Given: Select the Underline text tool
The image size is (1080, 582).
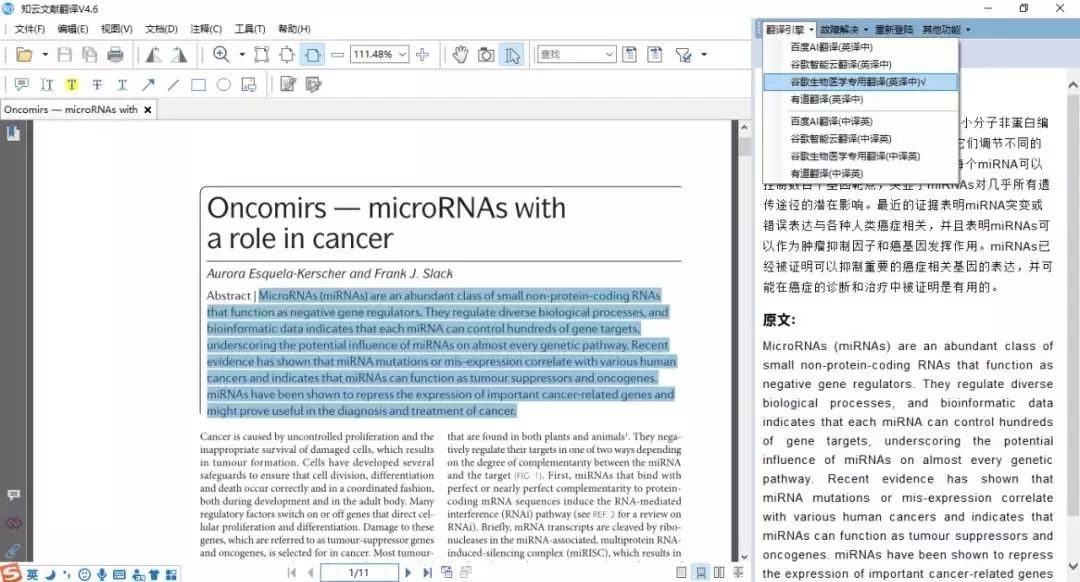Looking at the screenshot, I should (x=122, y=85).
